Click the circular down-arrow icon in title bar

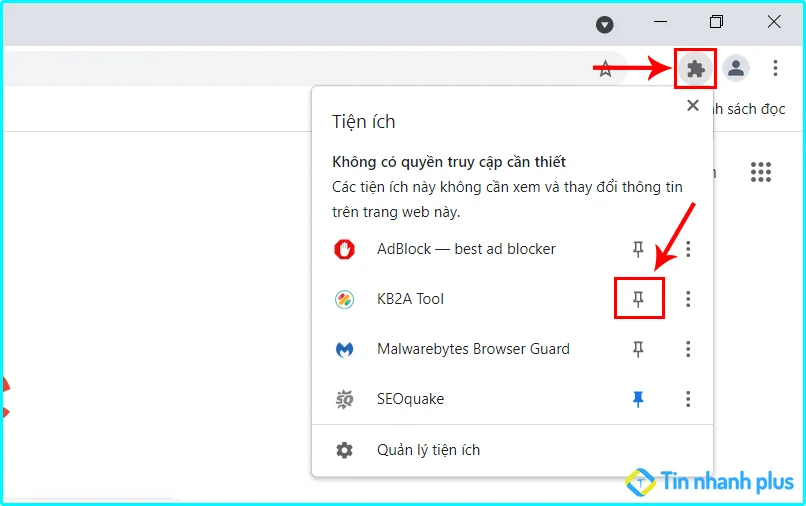click(x=604, y=24)
